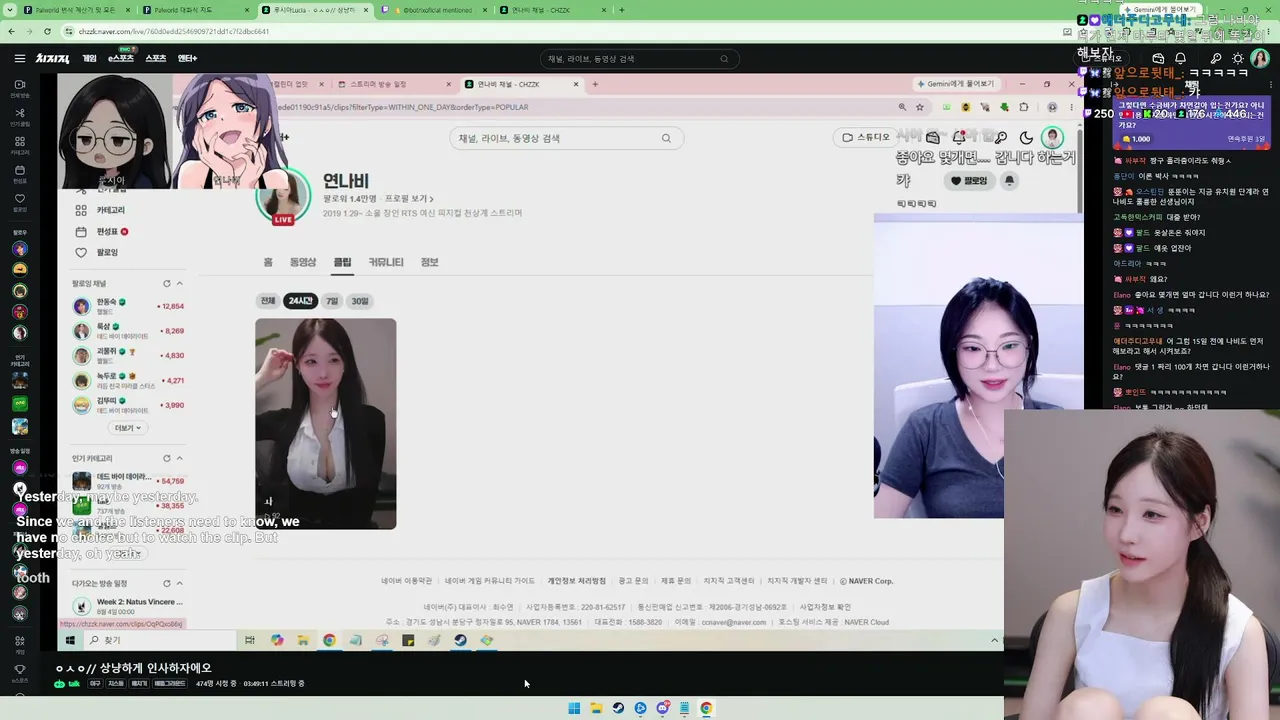The image size is (1280, 720).
Task: Expand the 더보기 button under following channels
Action: click(x=127, y=428)
